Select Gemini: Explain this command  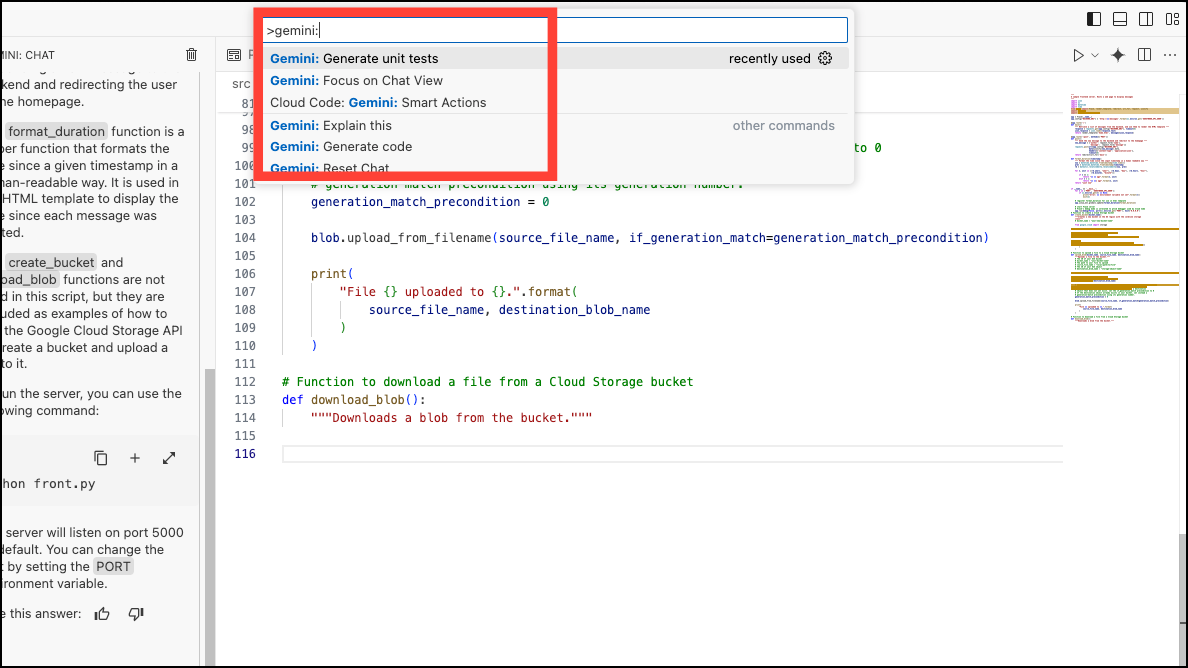[x=555, y=125]
